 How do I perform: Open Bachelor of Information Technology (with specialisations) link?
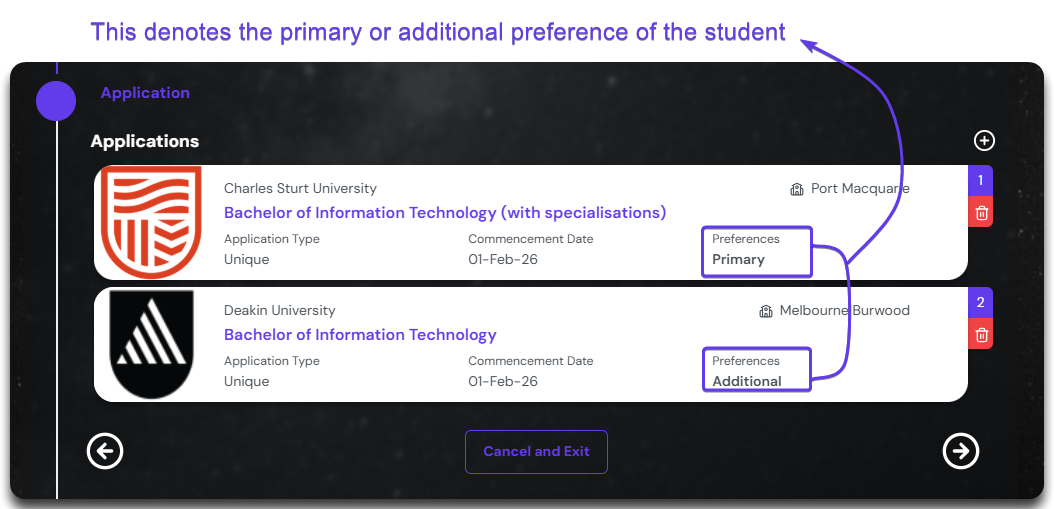tap(445, 213)
